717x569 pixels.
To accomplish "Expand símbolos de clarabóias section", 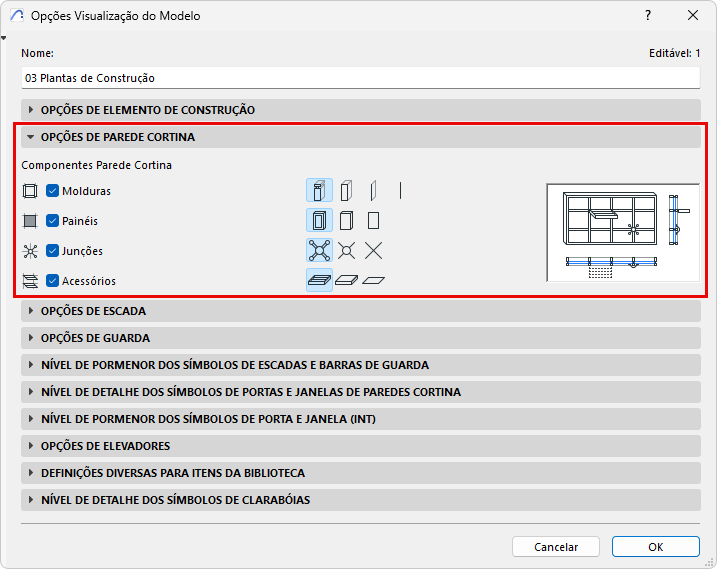I will point(361,500).
